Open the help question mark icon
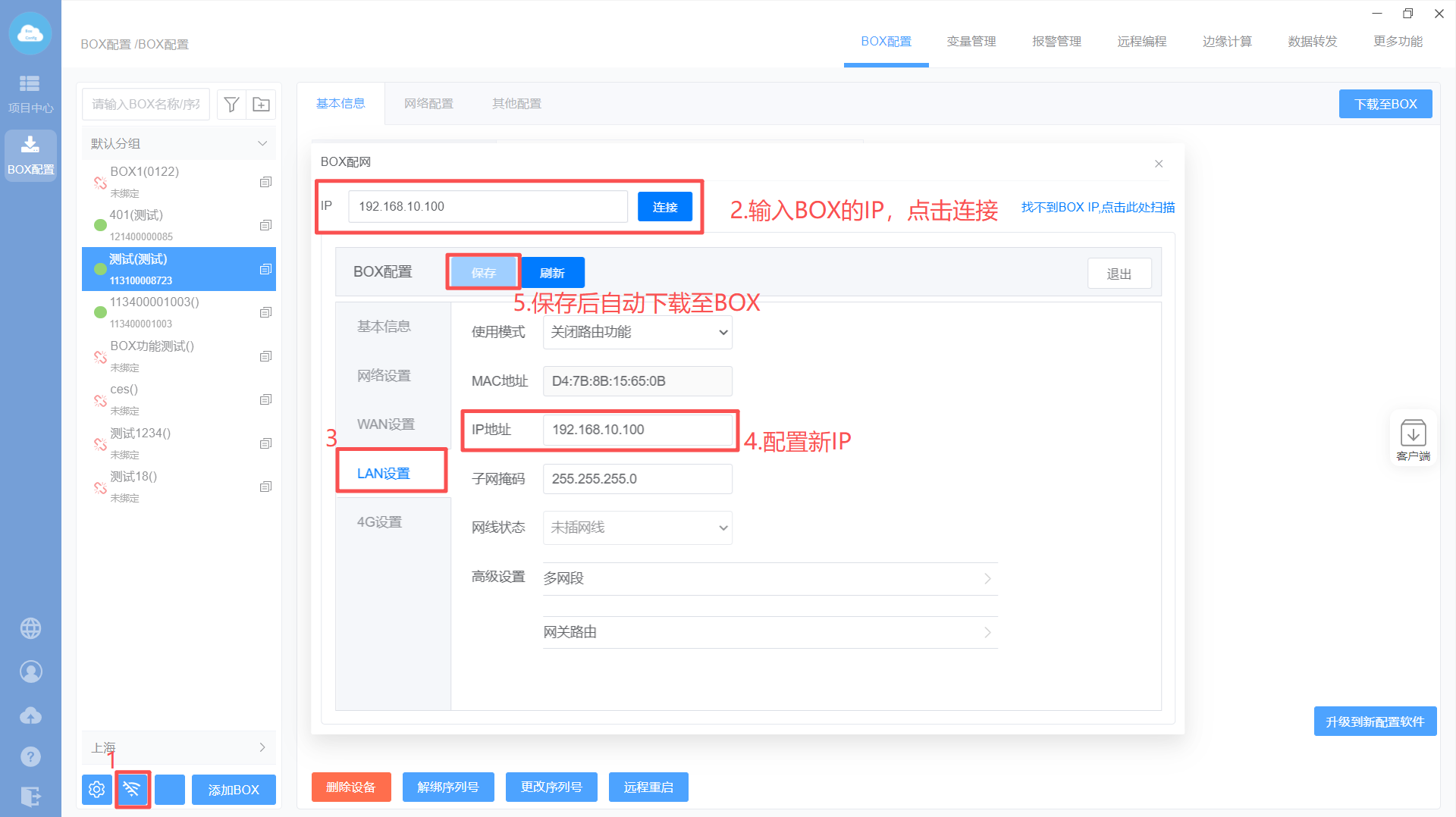This screenshot has height=817, width=1456. tap(30, 756)
